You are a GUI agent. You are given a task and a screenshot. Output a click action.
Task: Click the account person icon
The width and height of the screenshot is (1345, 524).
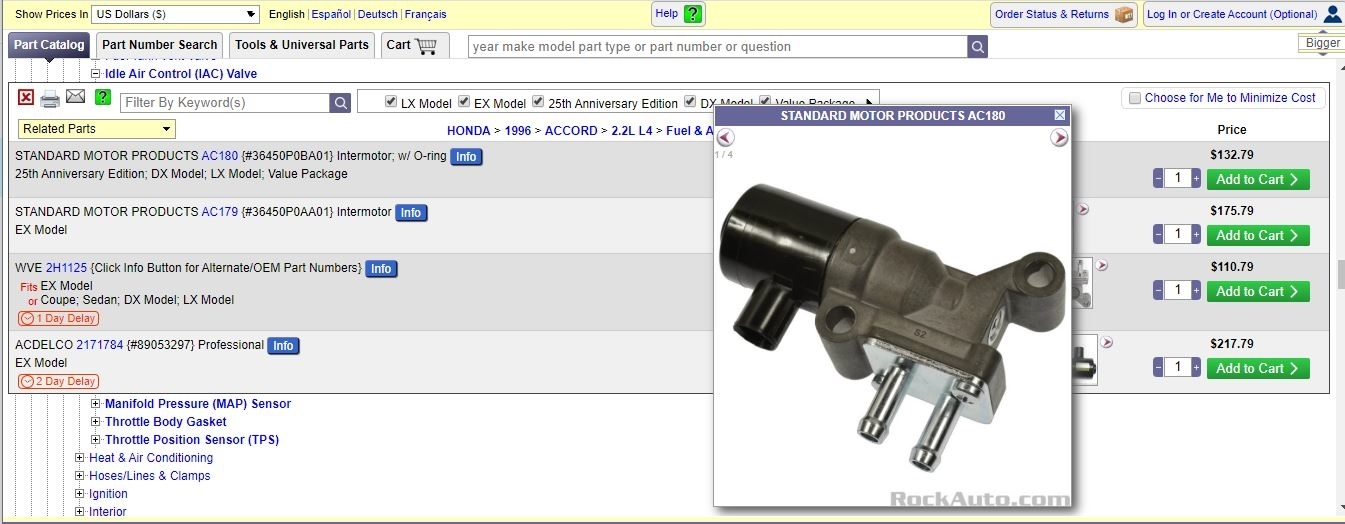[1332, 14]
